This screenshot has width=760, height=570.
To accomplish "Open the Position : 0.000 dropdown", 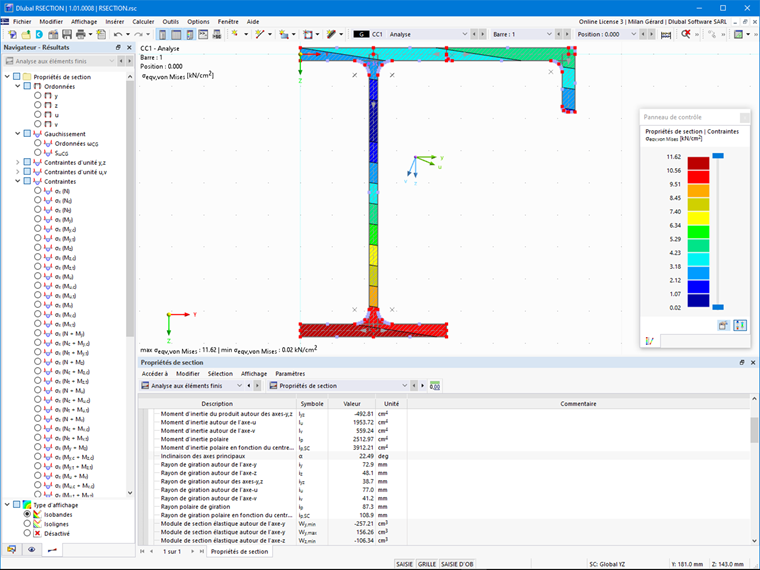I will (633, 34).
